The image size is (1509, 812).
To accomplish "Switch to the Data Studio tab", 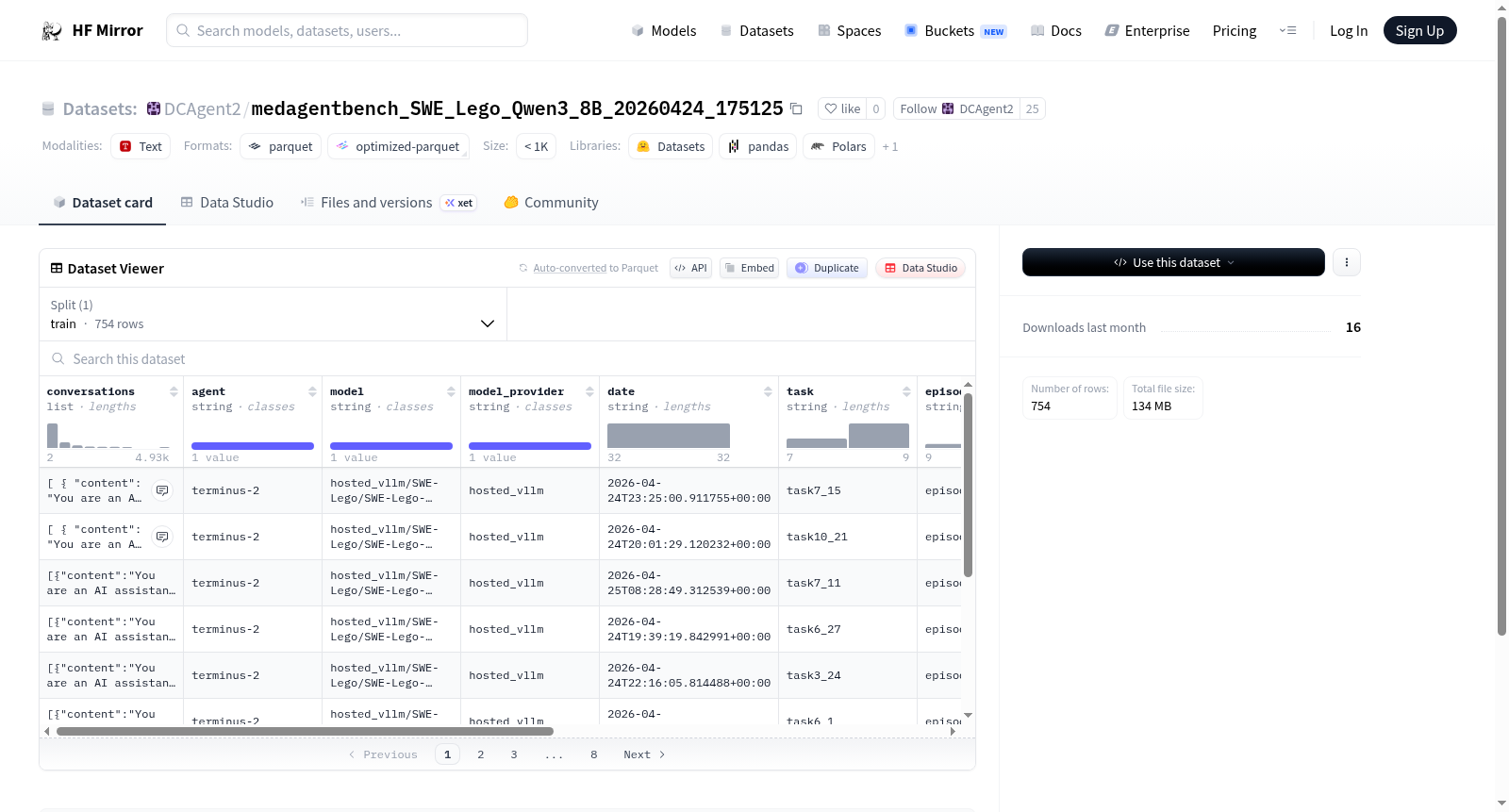I will pos(227,202).
